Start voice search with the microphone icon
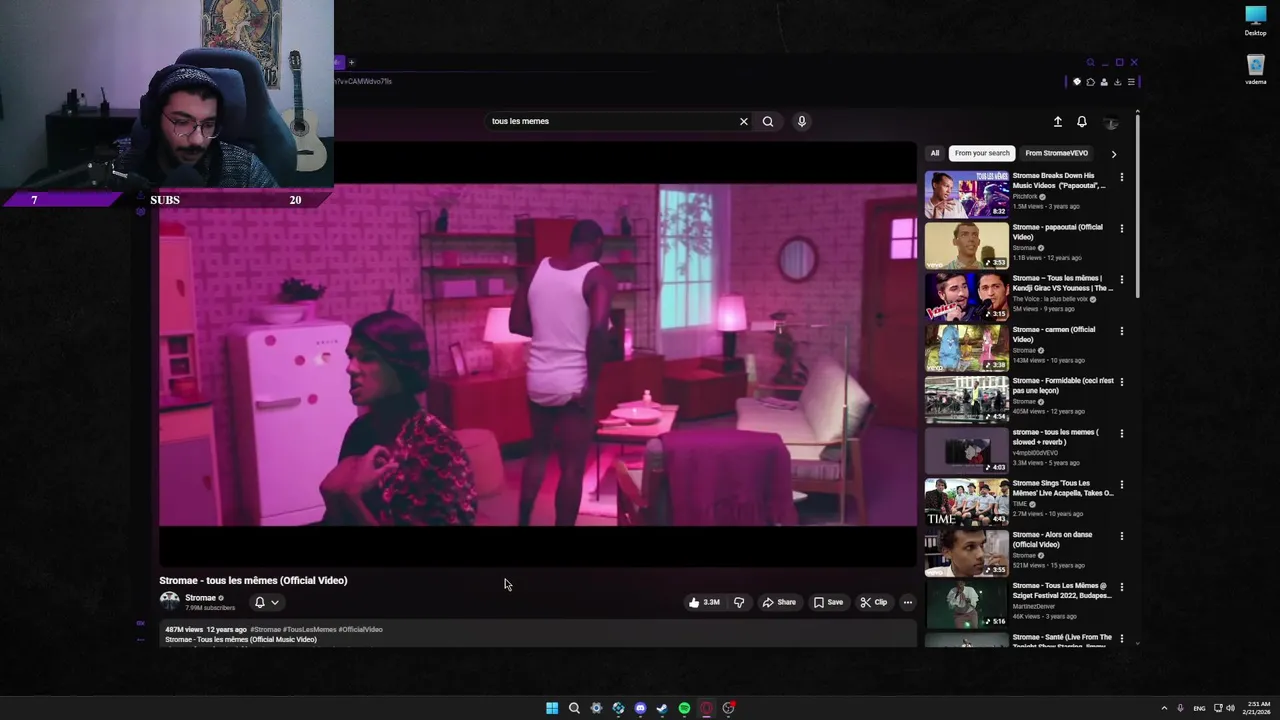This screenshot has height=720, width=1280. [801, 121]
